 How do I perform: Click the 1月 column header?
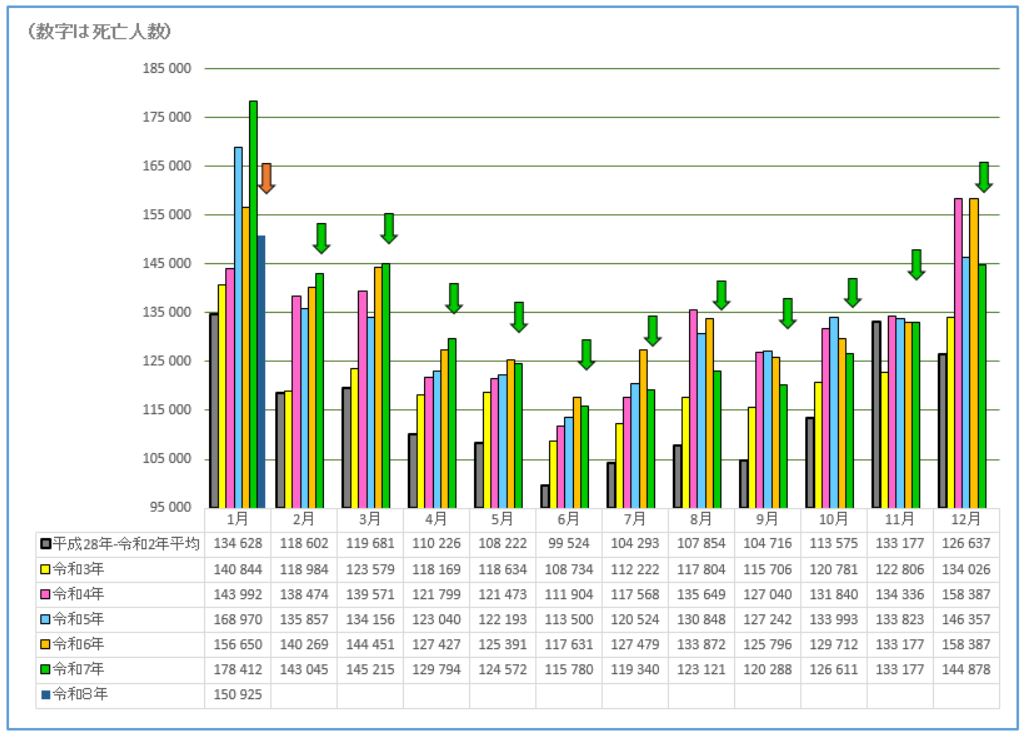pyautogui.click(x=237, y=519)
